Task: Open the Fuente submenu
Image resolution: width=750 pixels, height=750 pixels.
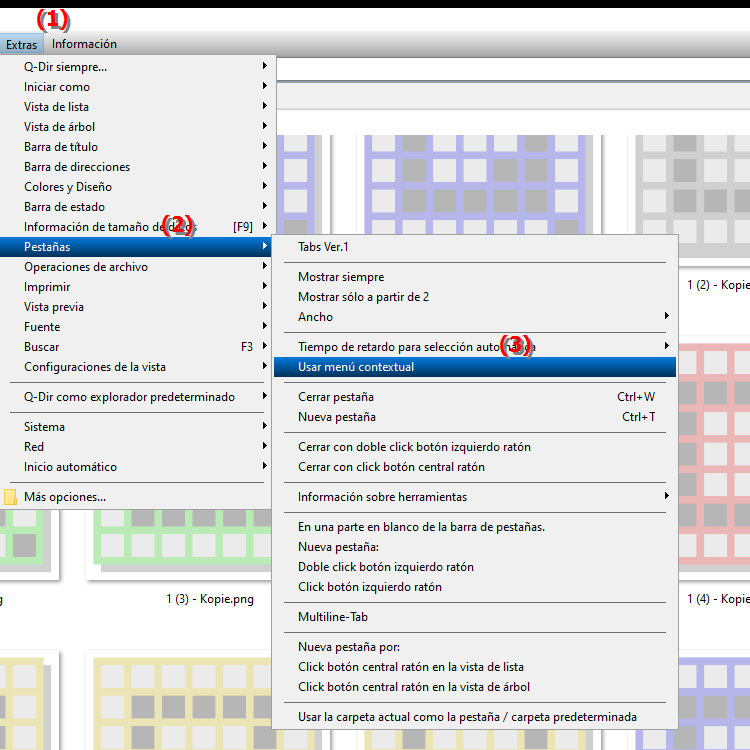Action: [x=137, y=327]
